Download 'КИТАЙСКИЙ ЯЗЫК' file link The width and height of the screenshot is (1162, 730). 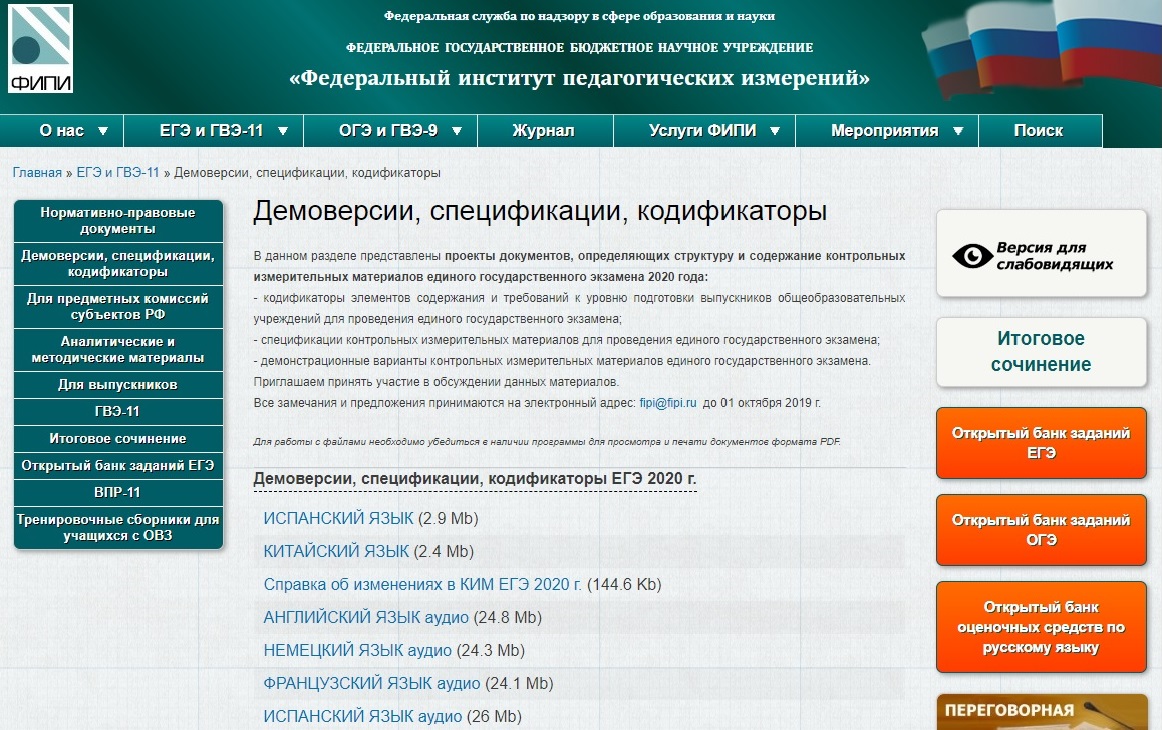click(336, 551)
